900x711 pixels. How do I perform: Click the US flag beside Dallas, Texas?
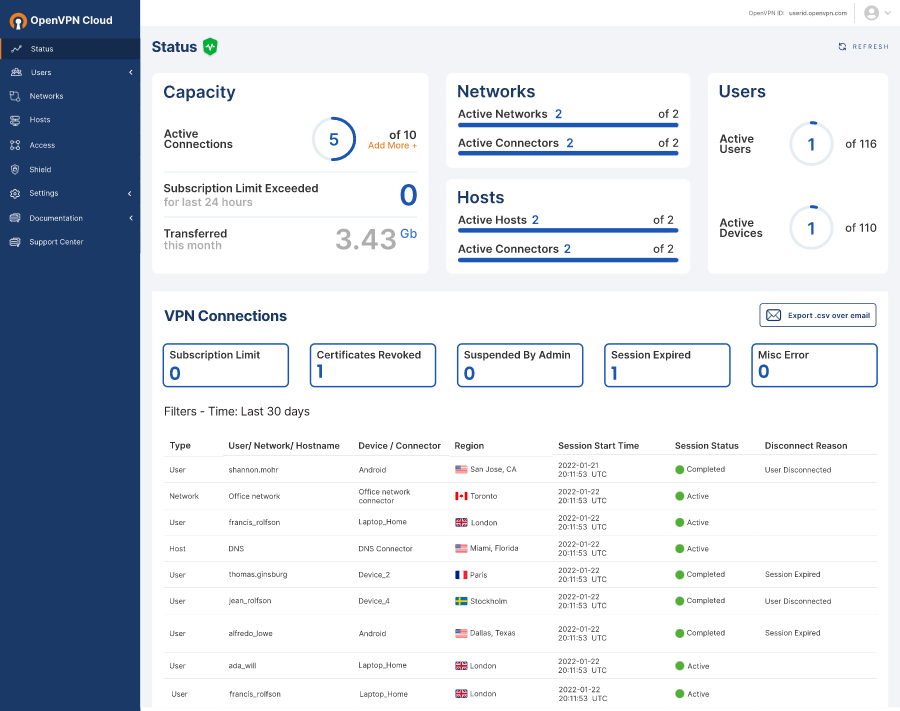(x=461, y=633)
